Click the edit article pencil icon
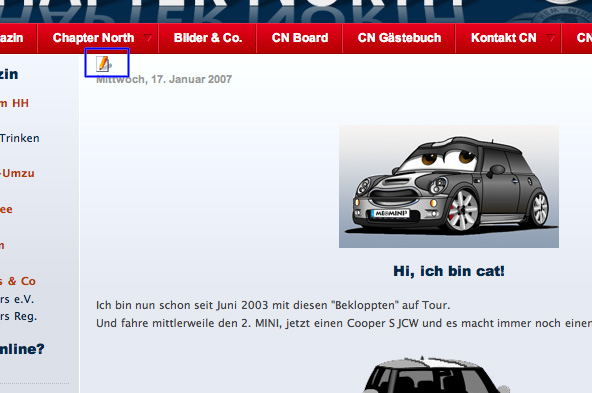Image resolution: width=592 pixels, height=393 pixels. click(103, 63)
